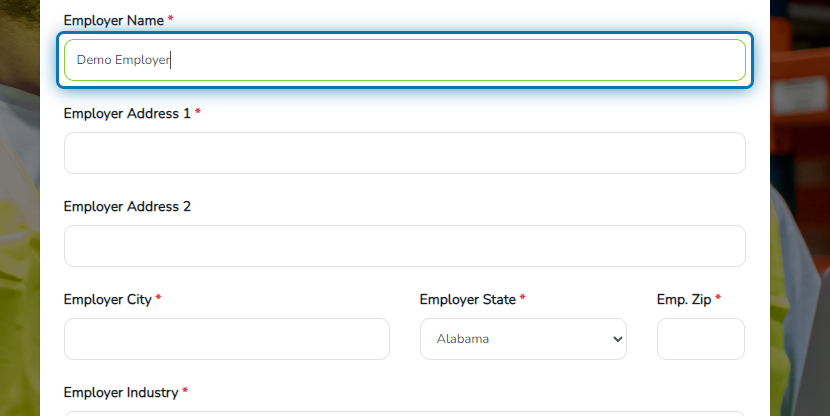Click the Employer Name label

click(x=114, y=21)
